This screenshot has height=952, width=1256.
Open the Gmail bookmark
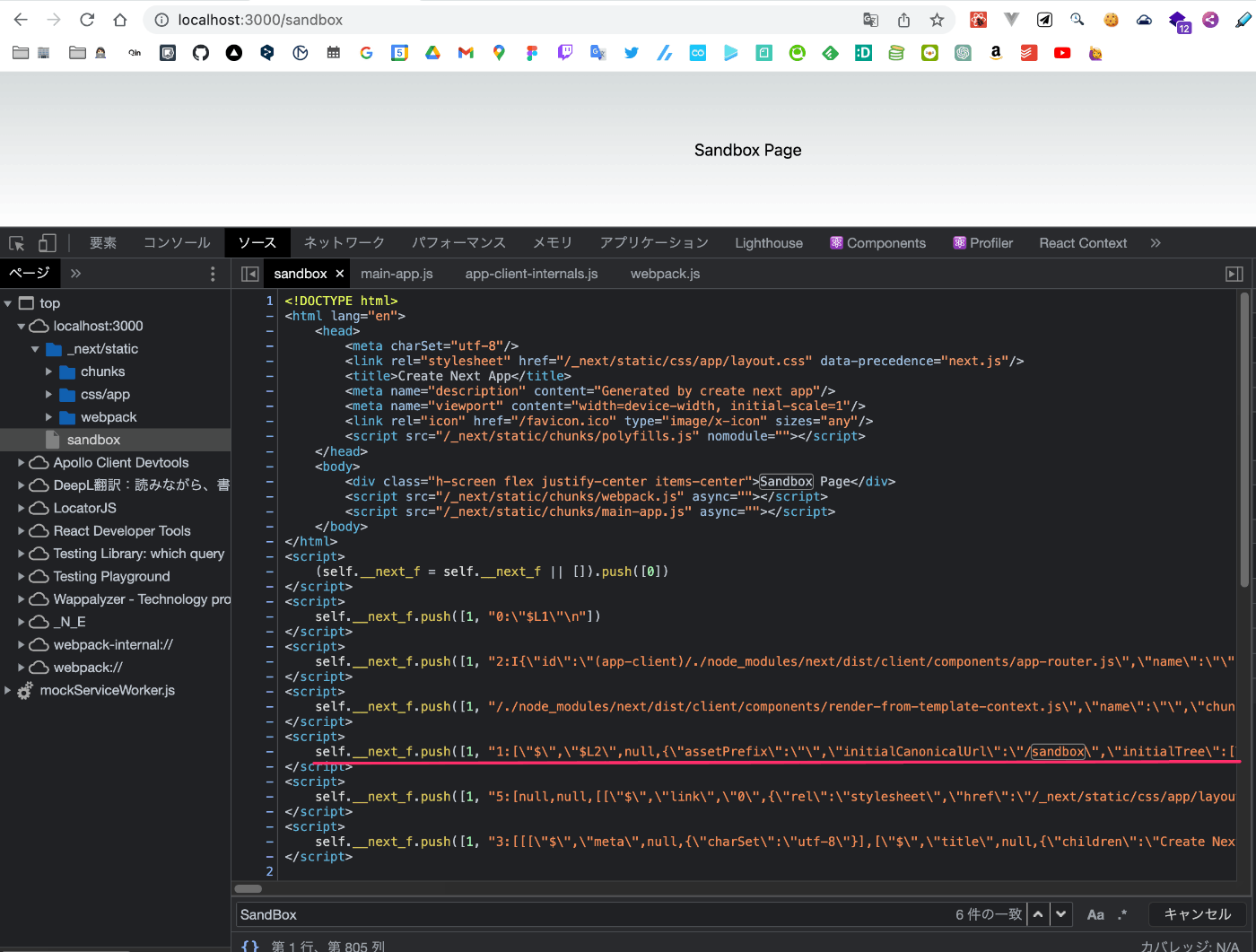coord(466,53)
